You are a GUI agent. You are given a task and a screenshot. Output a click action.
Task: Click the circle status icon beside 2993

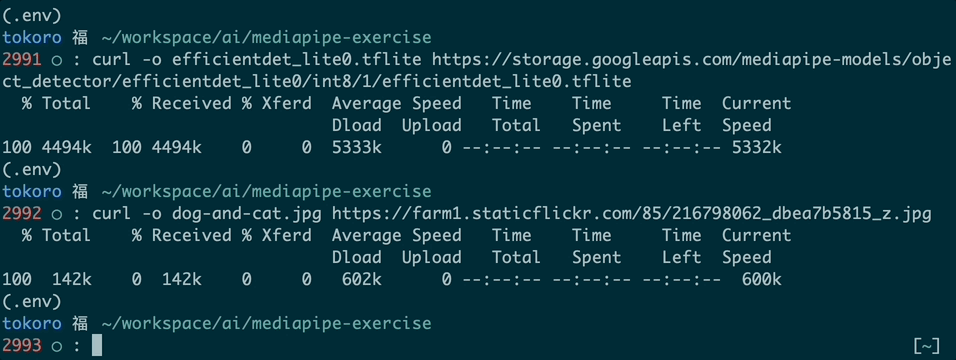coord(57,347)
